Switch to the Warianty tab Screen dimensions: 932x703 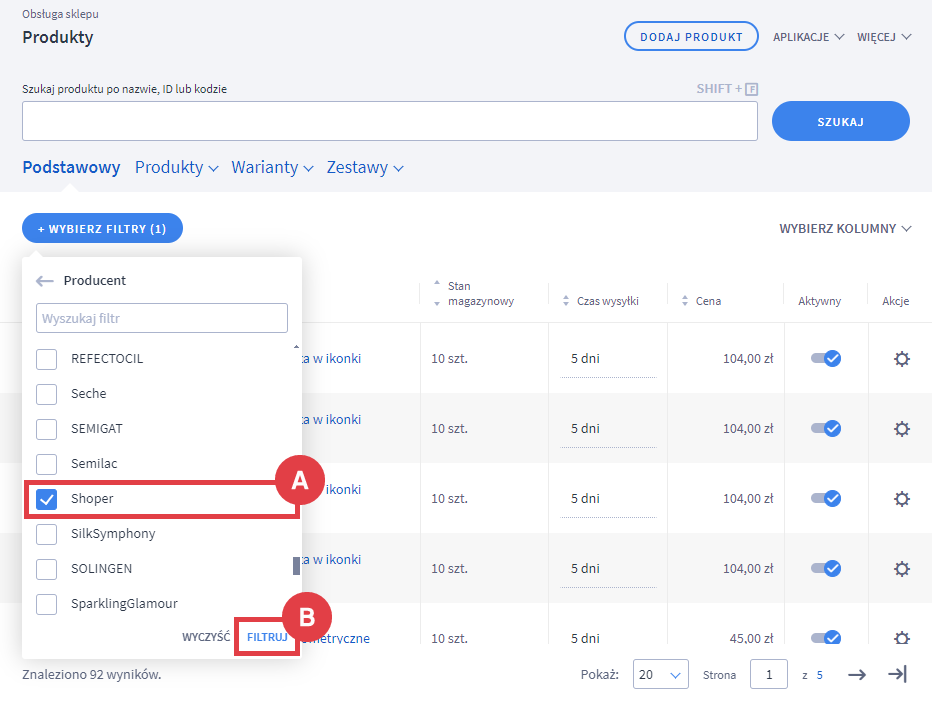[272, 168]
